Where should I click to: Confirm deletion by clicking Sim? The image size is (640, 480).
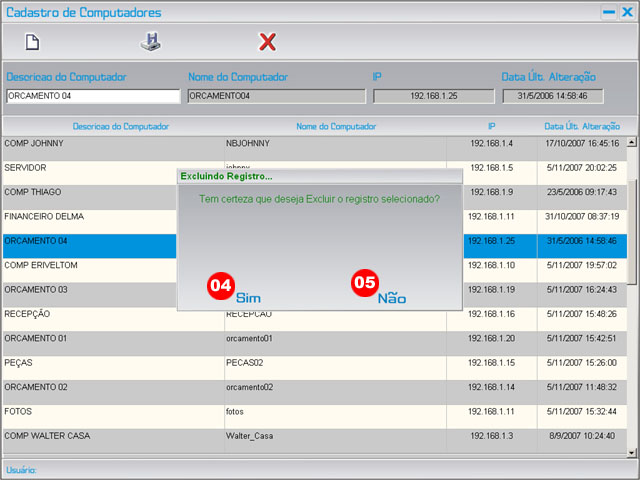tap(248, 297)
